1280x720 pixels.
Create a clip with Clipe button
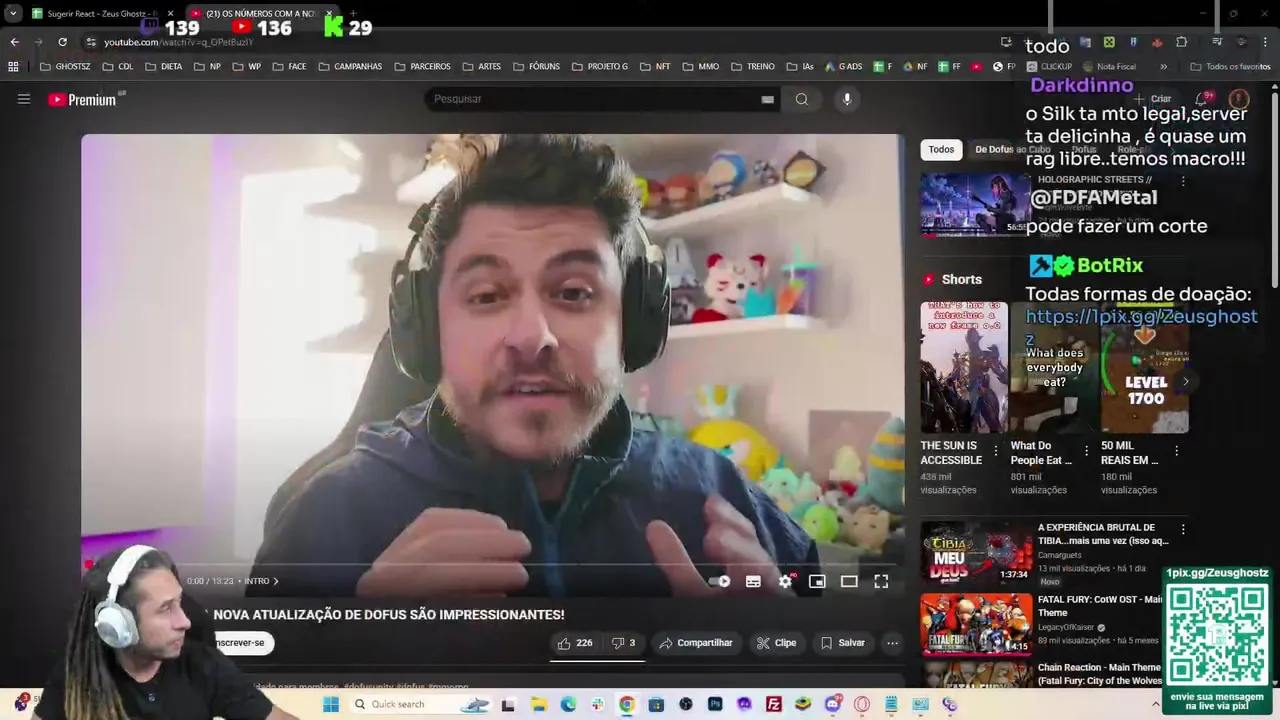click(x=777, y=643)
